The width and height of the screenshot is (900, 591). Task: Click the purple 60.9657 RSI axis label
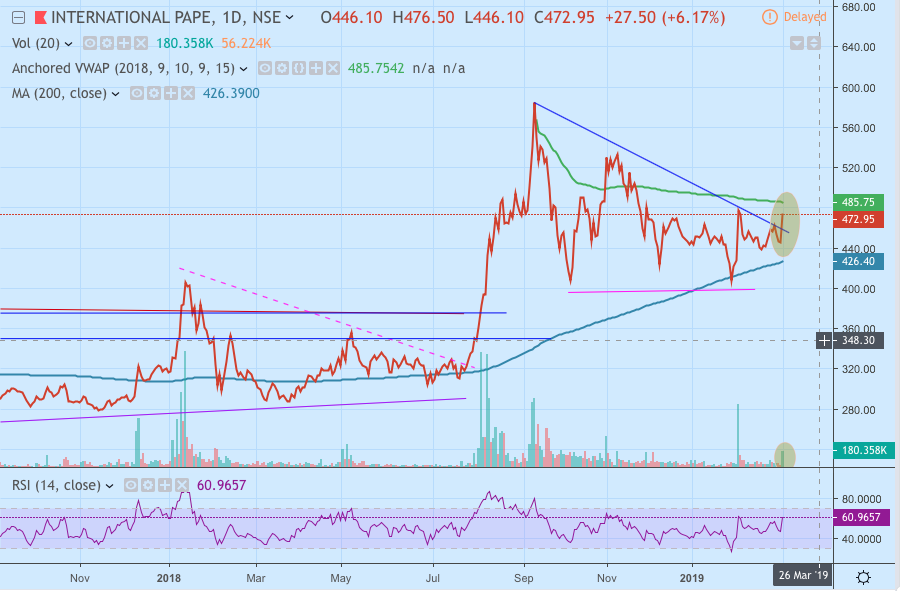[860, 518]
